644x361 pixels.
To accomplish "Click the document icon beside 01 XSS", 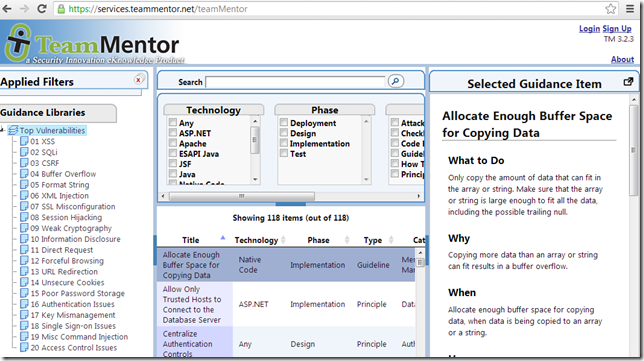I will pyautogui.click(x=24, y=141).
